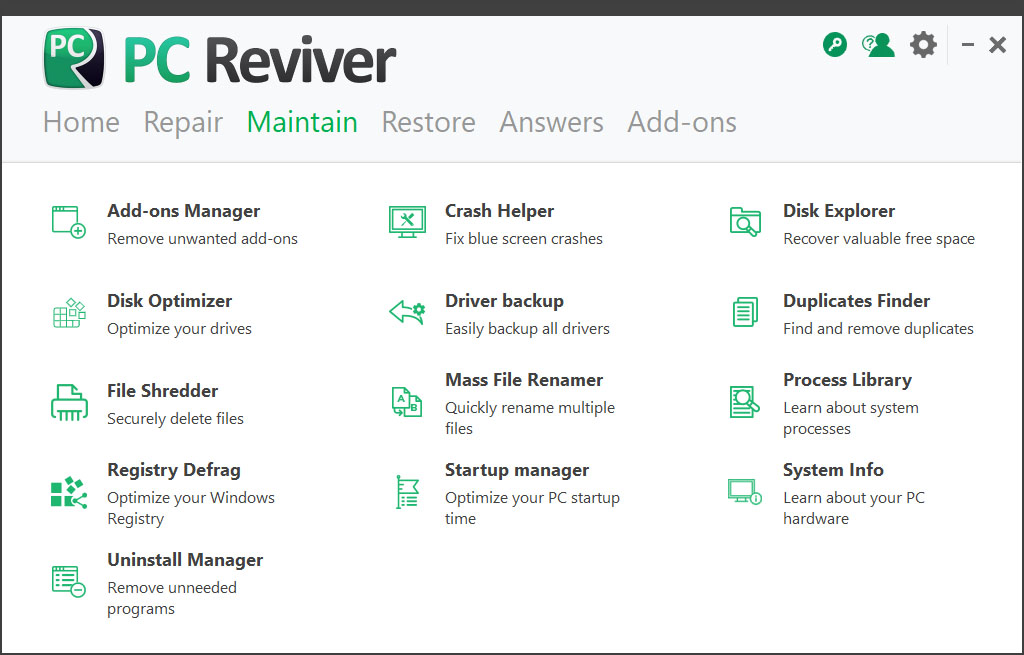This screenshot has height=655, width=1024.
Task: Open the Startup manager icon
Action: tap(406, 491)
